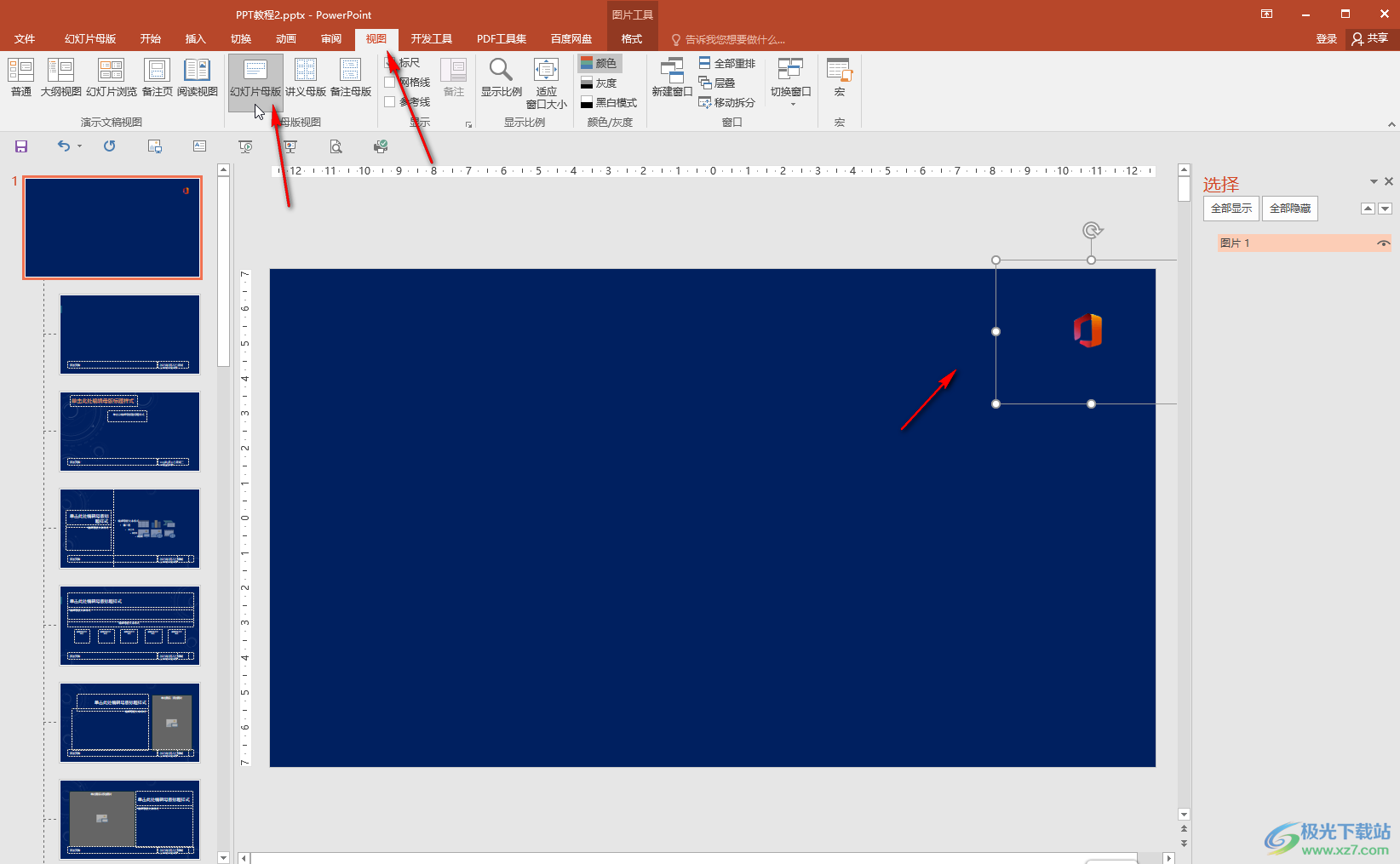Select the master slide thumbnail 1
The width and height of the screenshot is (1400, 864).
pyautogui.click(x=112, y=228)
